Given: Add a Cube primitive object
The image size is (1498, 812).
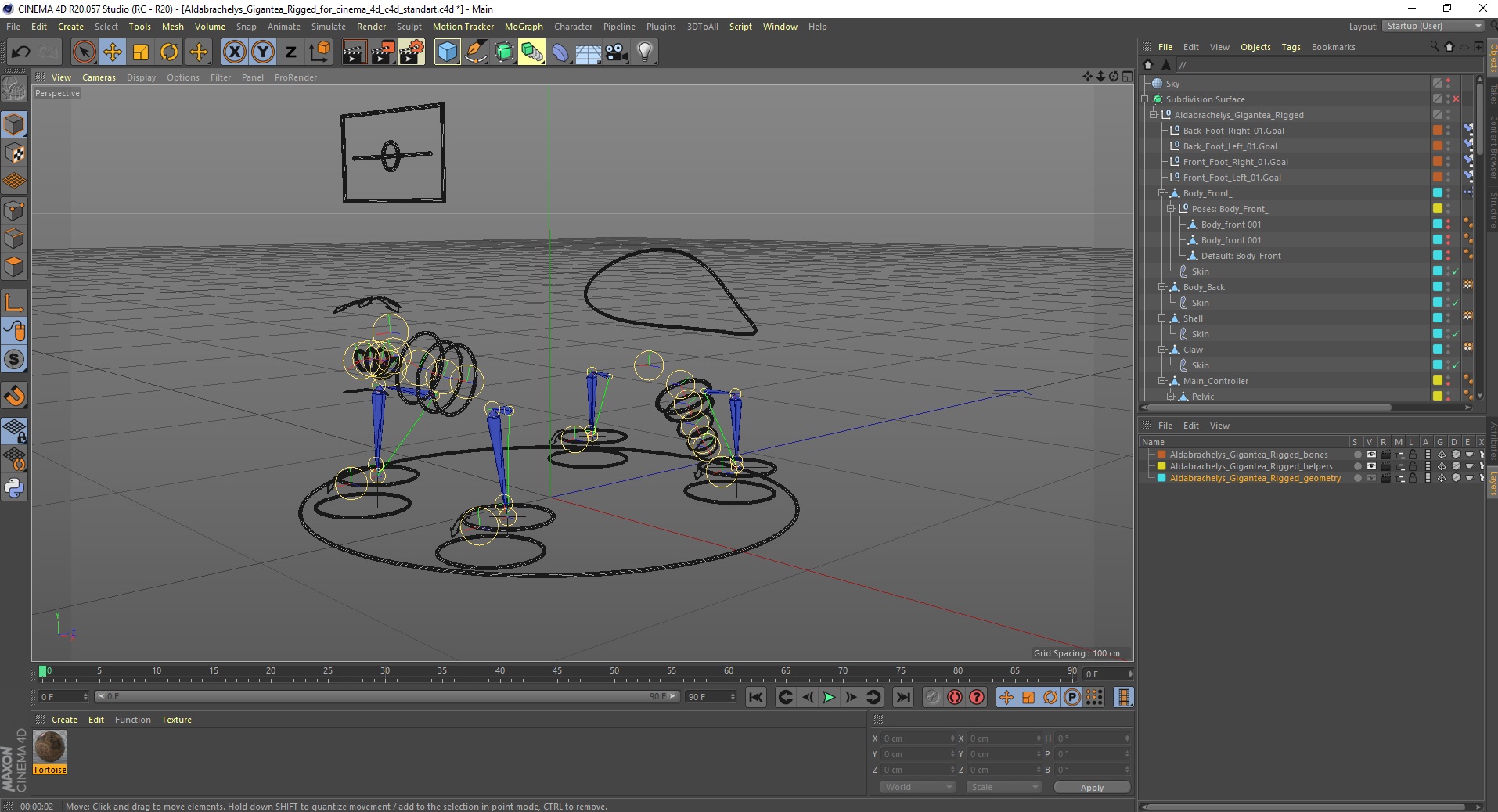Looking at the screenshot, I should [447, 52].
